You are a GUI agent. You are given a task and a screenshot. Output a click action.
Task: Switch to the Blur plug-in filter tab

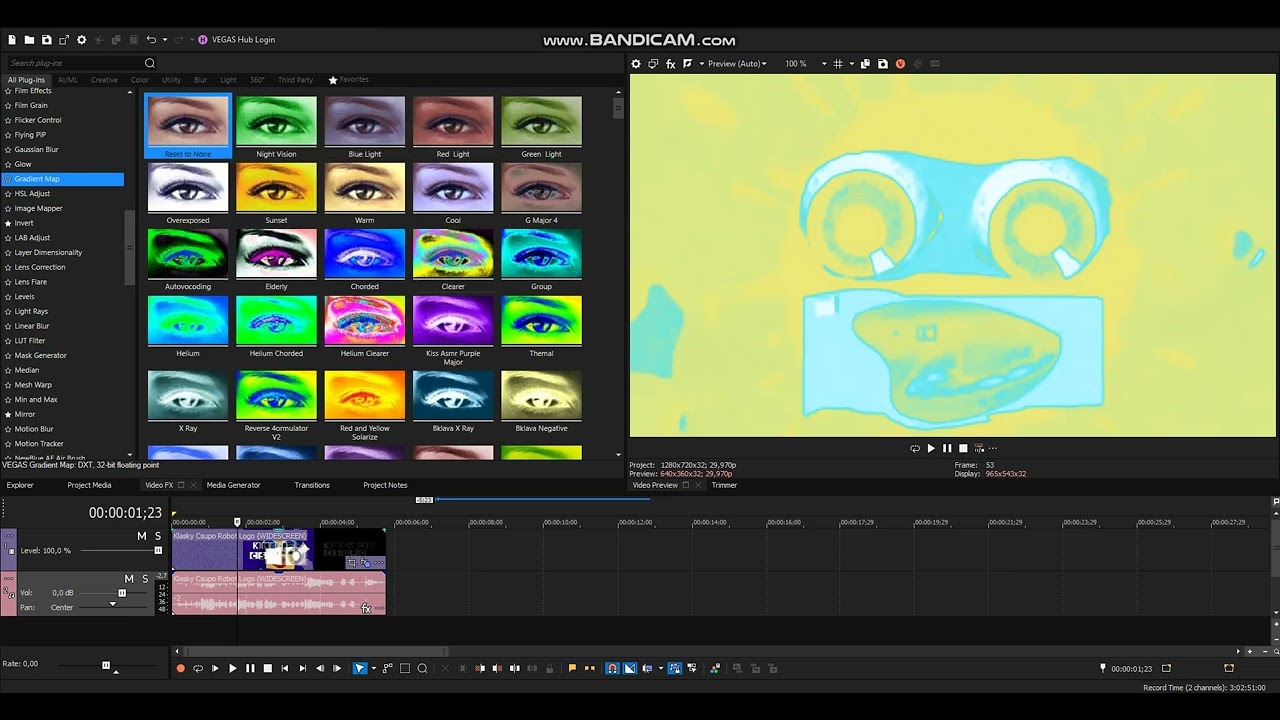[200, 80]
